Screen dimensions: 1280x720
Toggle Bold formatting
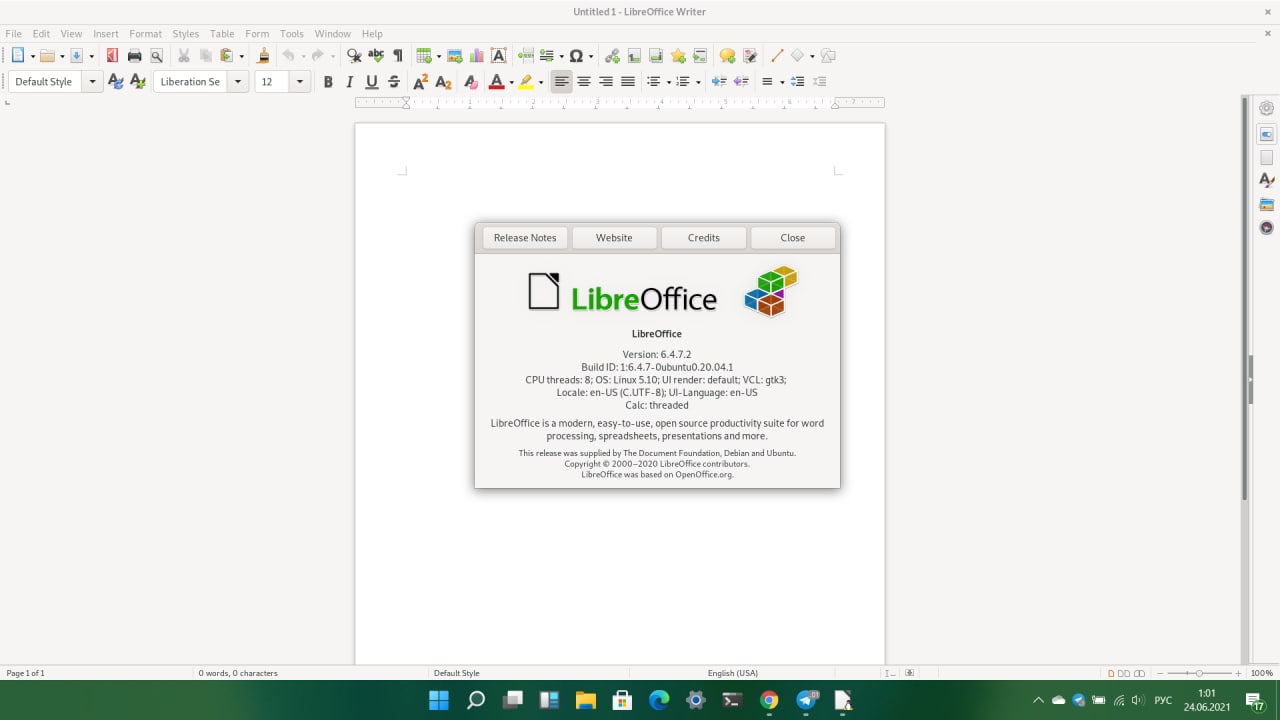click(328, 82)
